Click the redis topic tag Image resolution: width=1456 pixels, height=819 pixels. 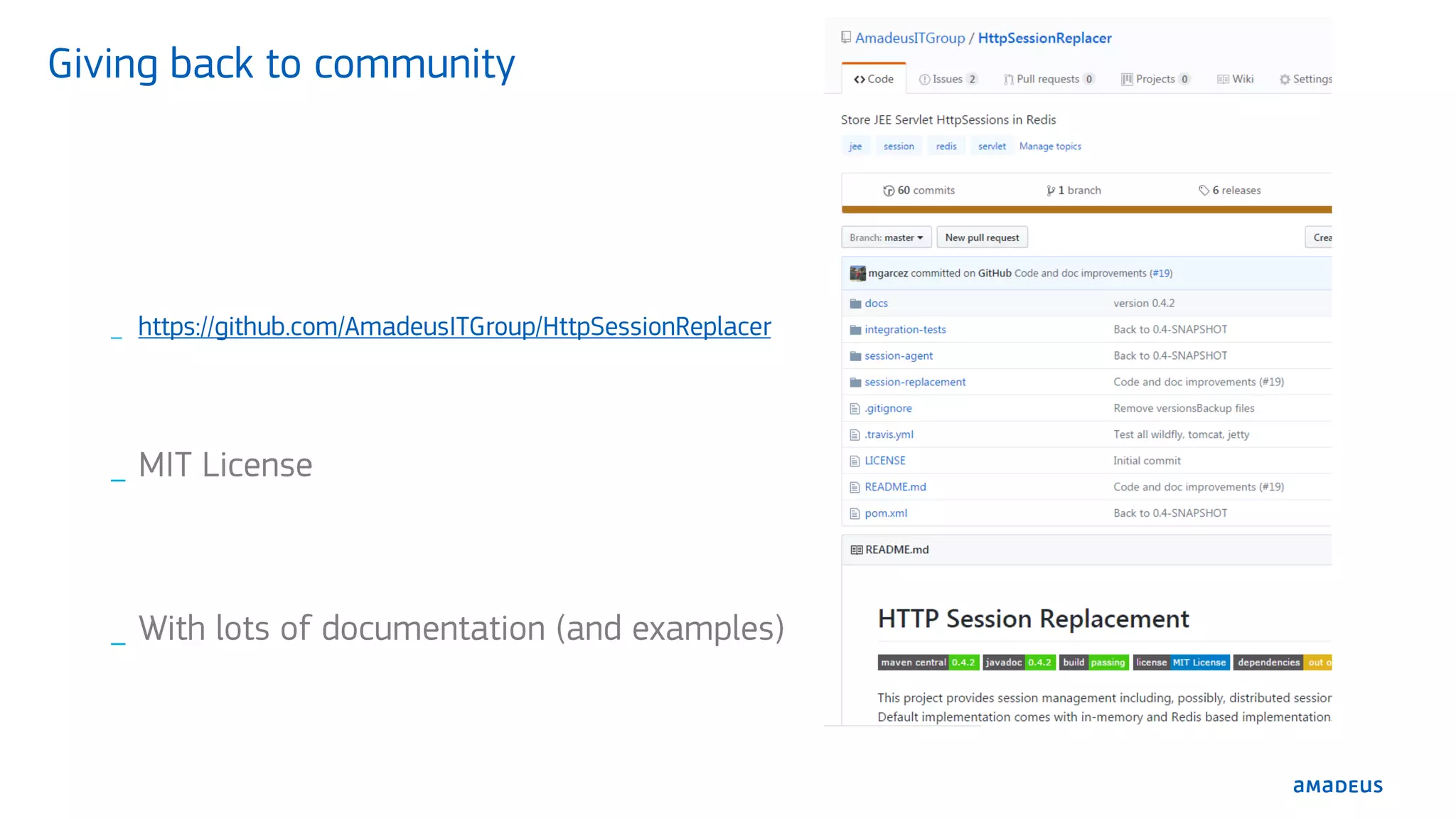946,146
